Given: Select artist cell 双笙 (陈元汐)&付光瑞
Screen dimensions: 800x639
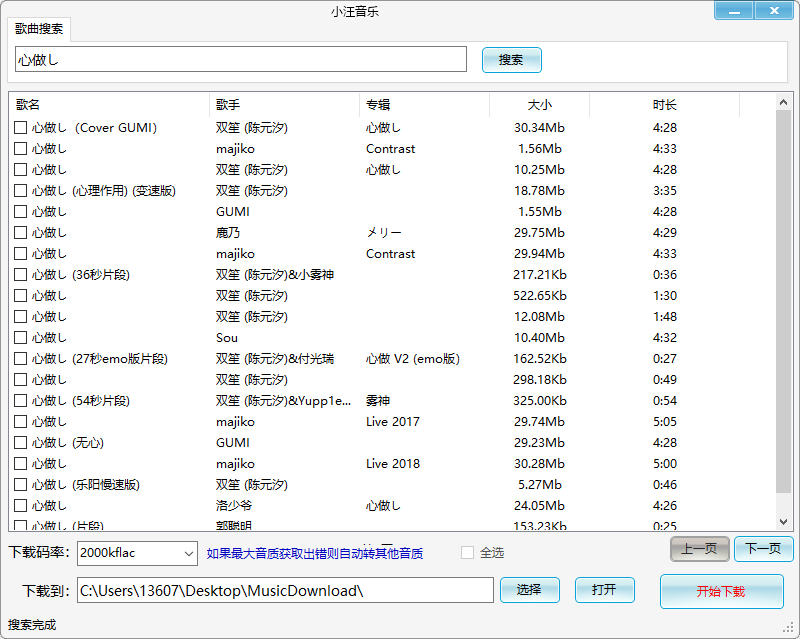Looking at the screenshot, I should (274, 359).
